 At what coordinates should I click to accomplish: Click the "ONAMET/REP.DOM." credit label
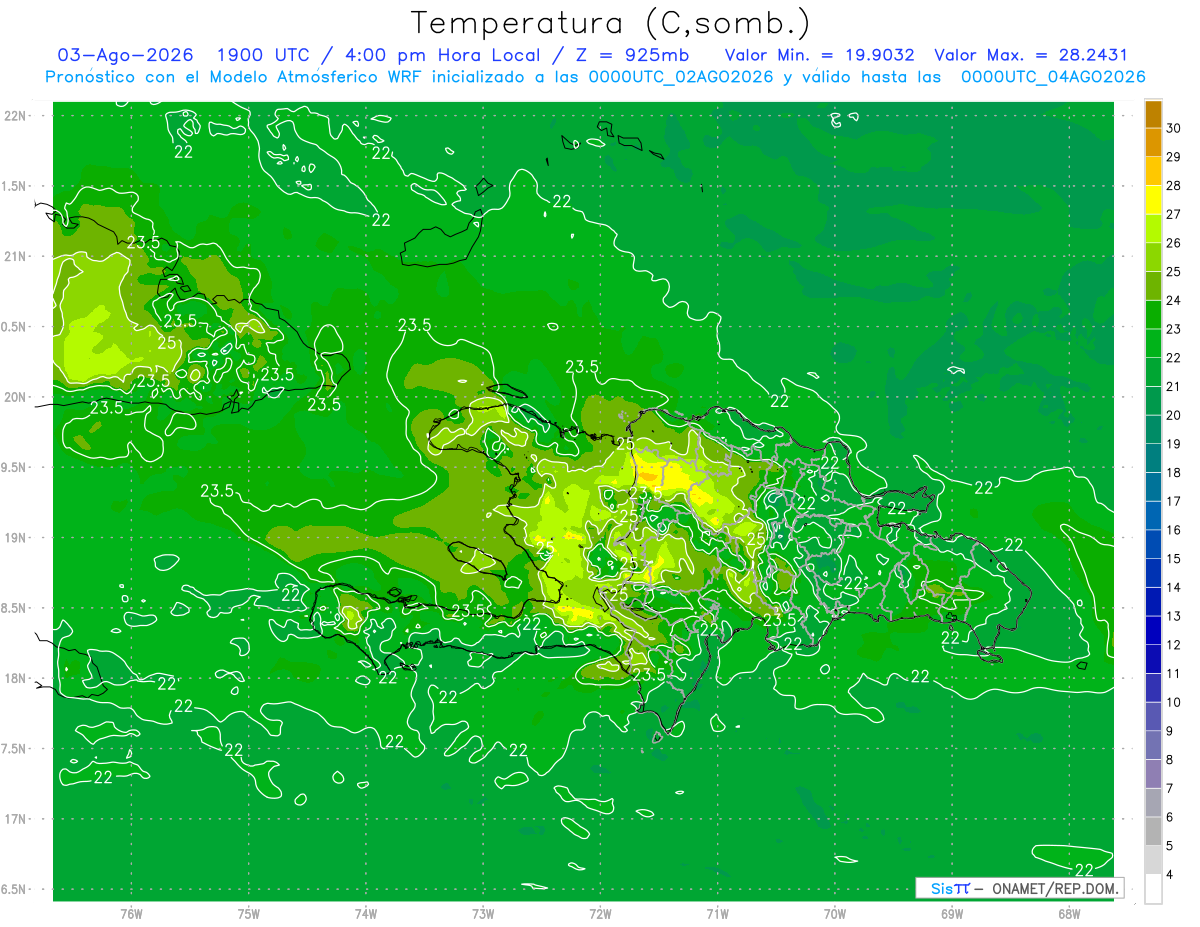[1055, 888]
